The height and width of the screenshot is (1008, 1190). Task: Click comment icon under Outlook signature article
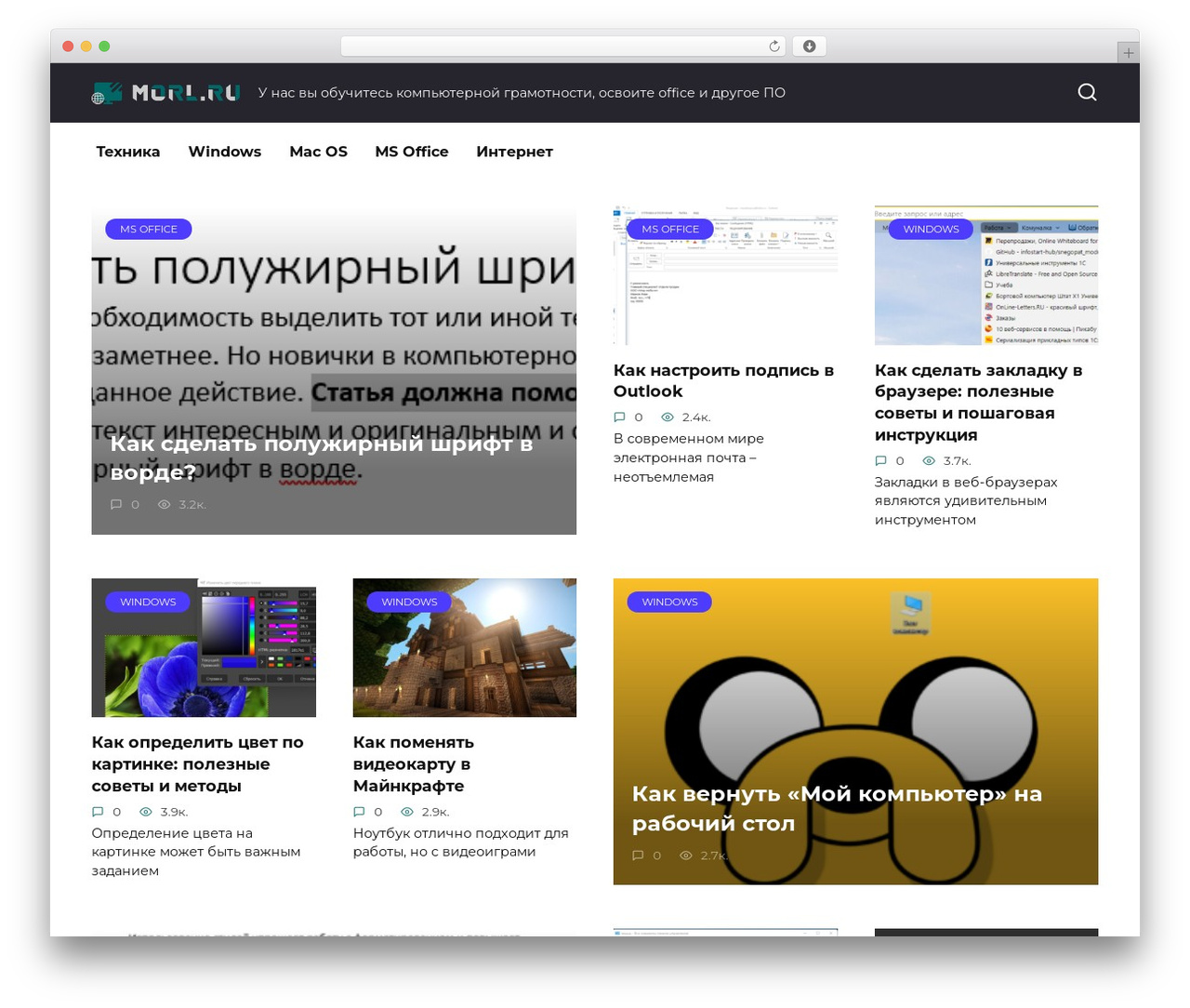point(620,418)
